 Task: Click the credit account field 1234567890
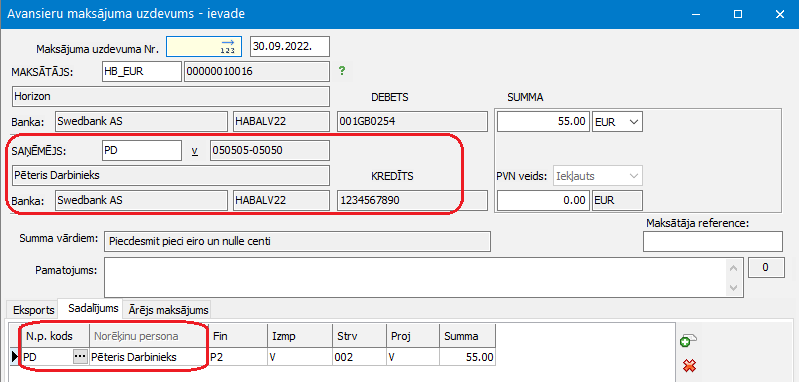pyautogui.click(x=412, y=200)
